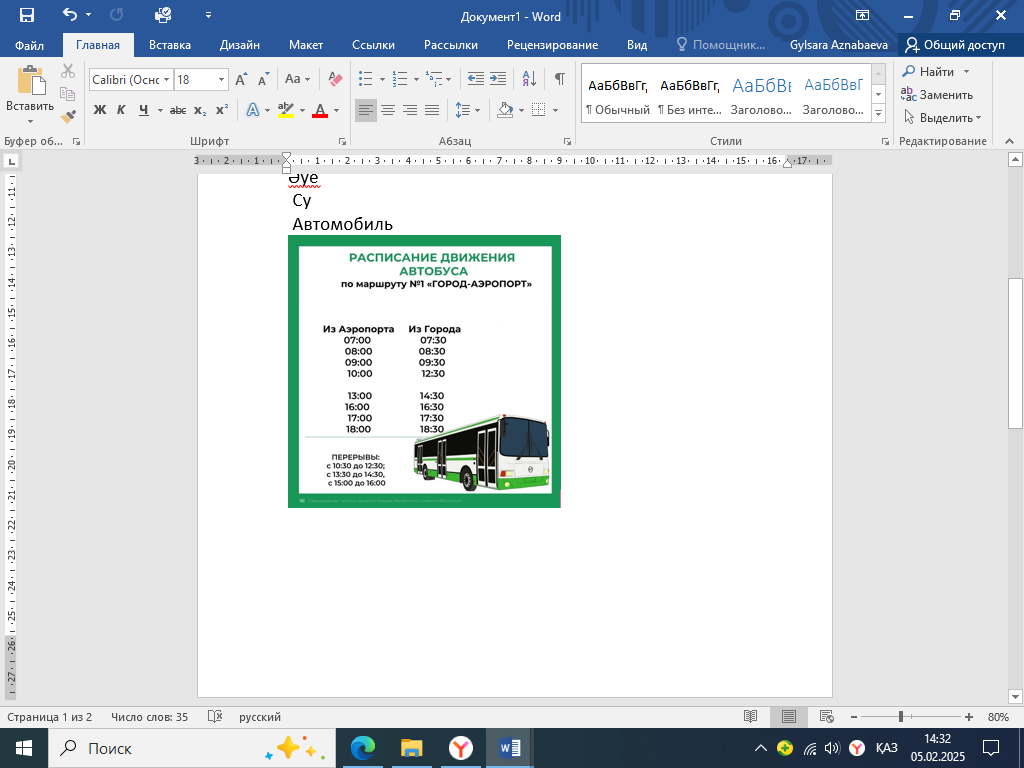Click the Copy icon in the clipboard group
This screenshot has height=768, width=1024.
(68, 93)
